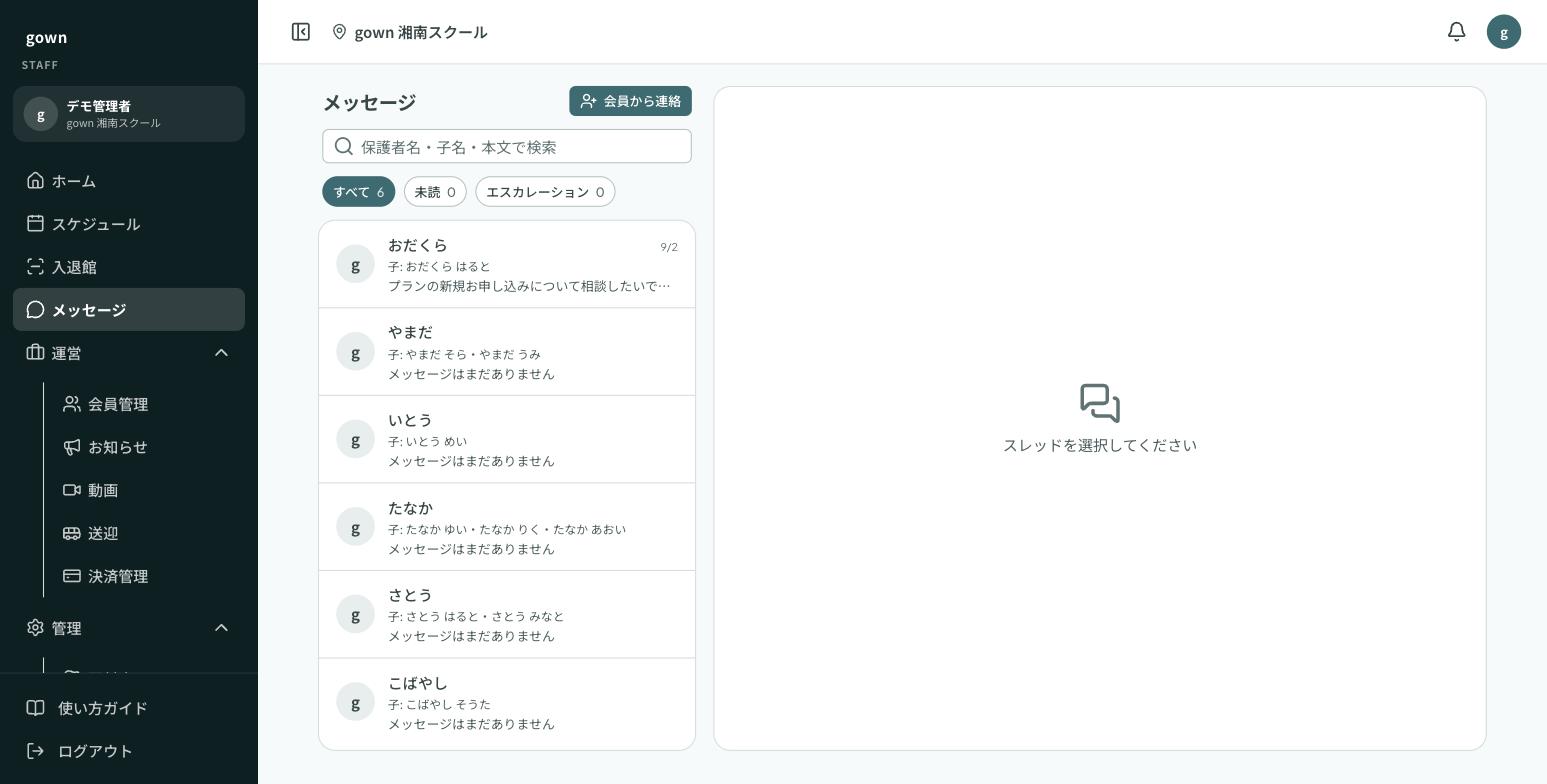
Task: Open 決済管理 in the sidebar
Action: pos(147,576)
